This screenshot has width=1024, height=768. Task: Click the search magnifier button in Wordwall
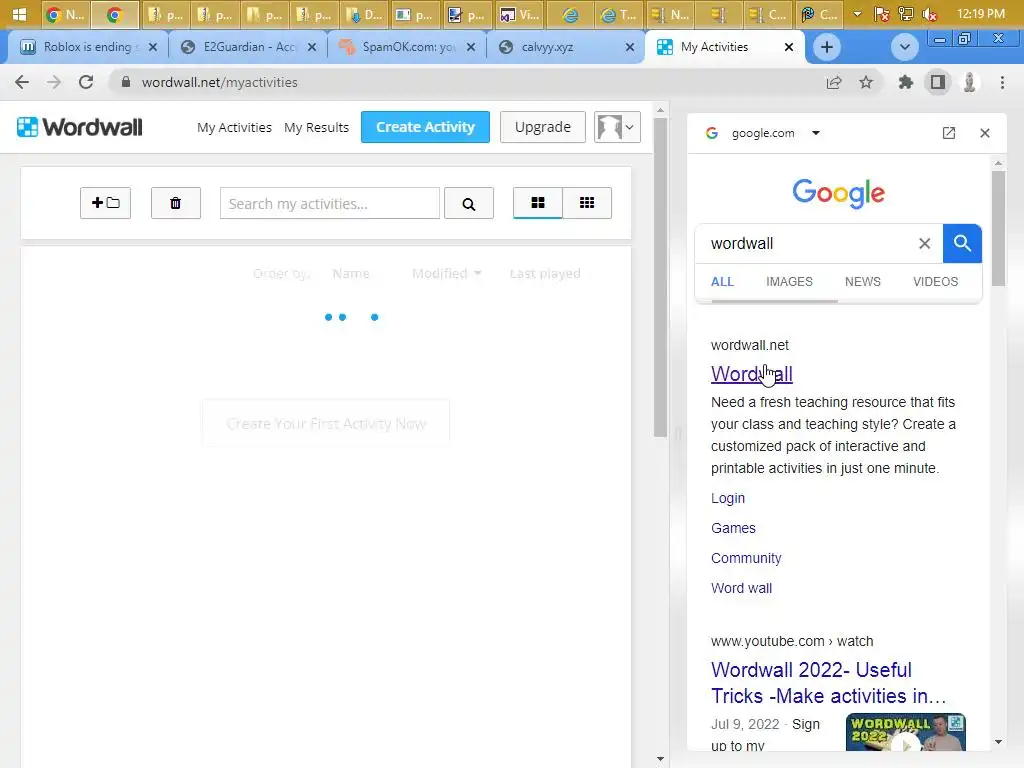(x=469, y=204)
